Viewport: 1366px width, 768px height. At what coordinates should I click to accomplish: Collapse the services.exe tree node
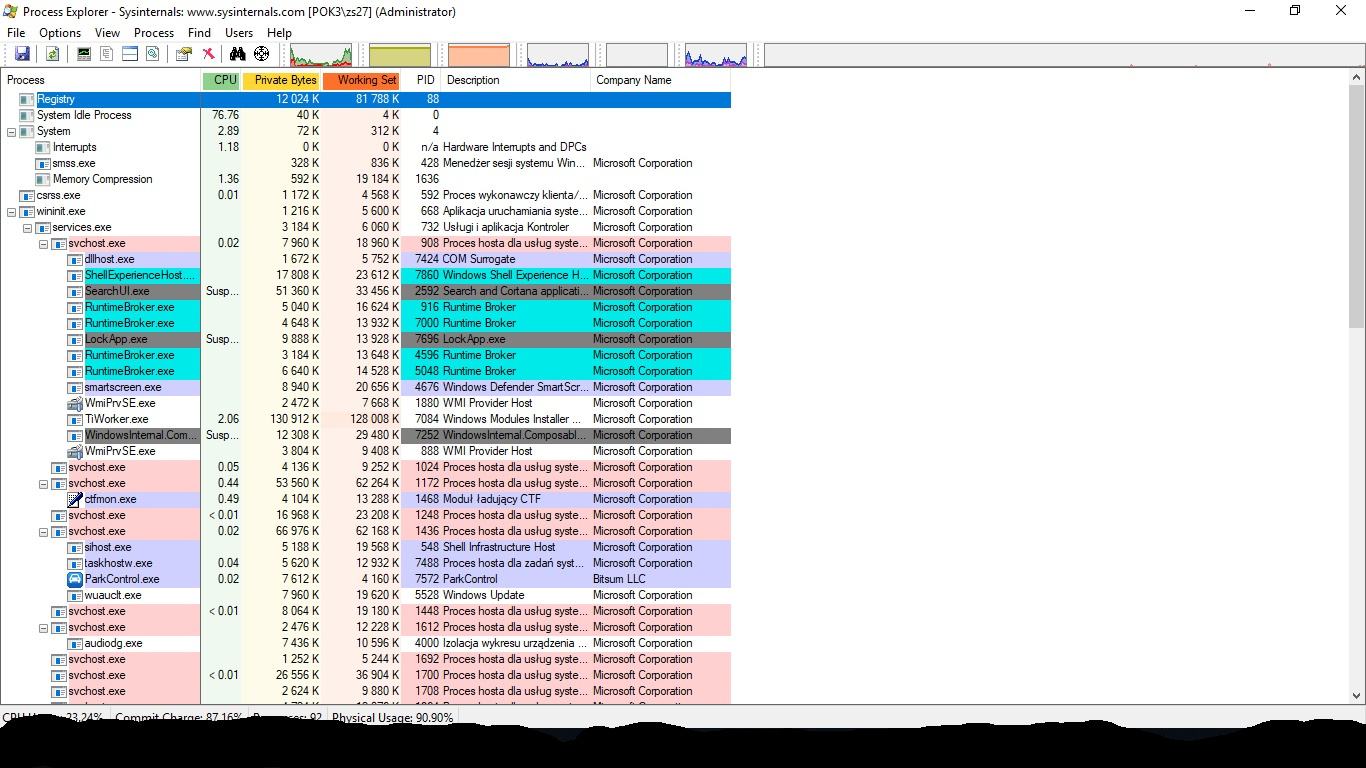pyautogui.click(x=28, y=227)
